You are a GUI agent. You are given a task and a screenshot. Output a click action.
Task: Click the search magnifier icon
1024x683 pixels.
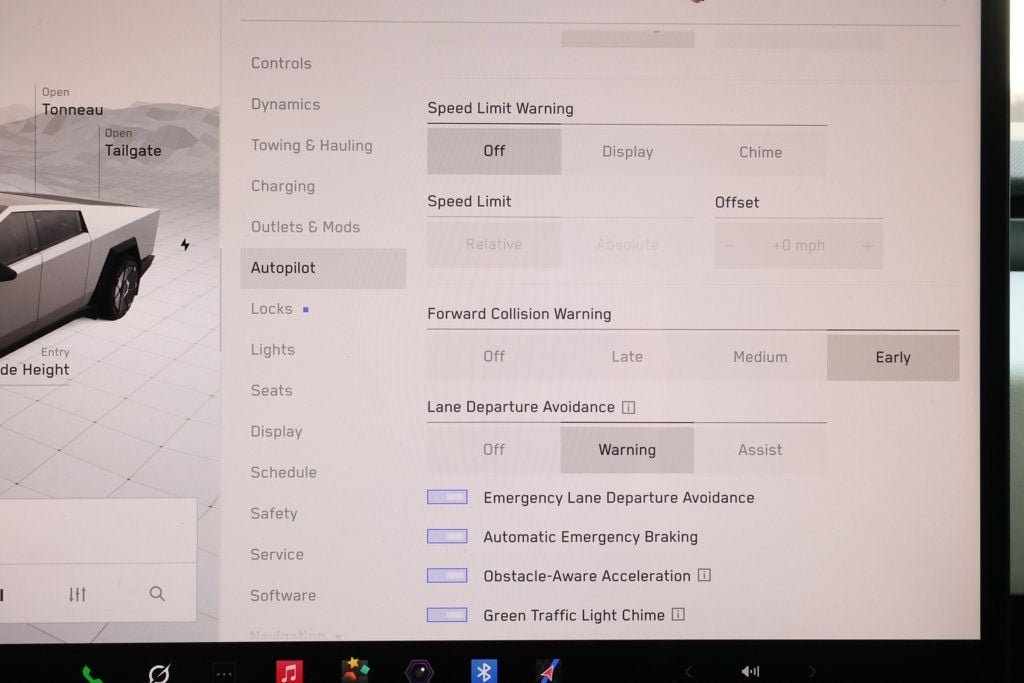[157, 594]
